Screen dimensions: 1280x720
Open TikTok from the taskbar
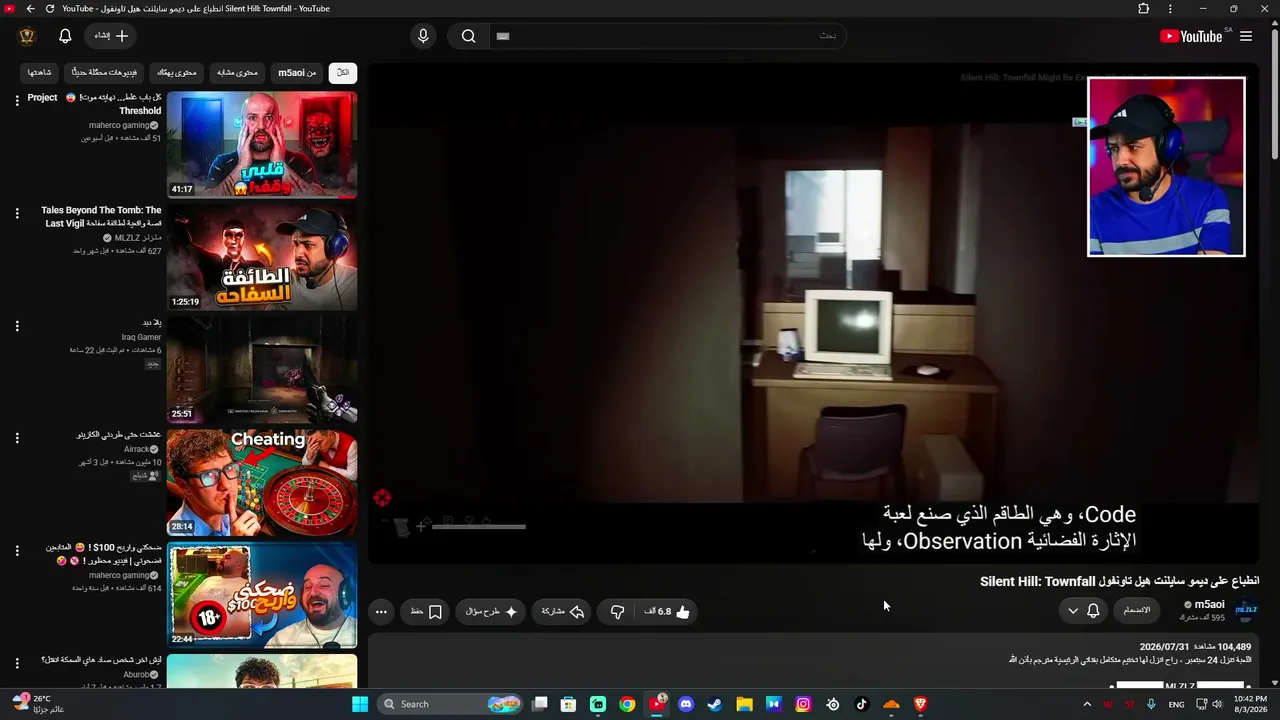click(862, 704)
